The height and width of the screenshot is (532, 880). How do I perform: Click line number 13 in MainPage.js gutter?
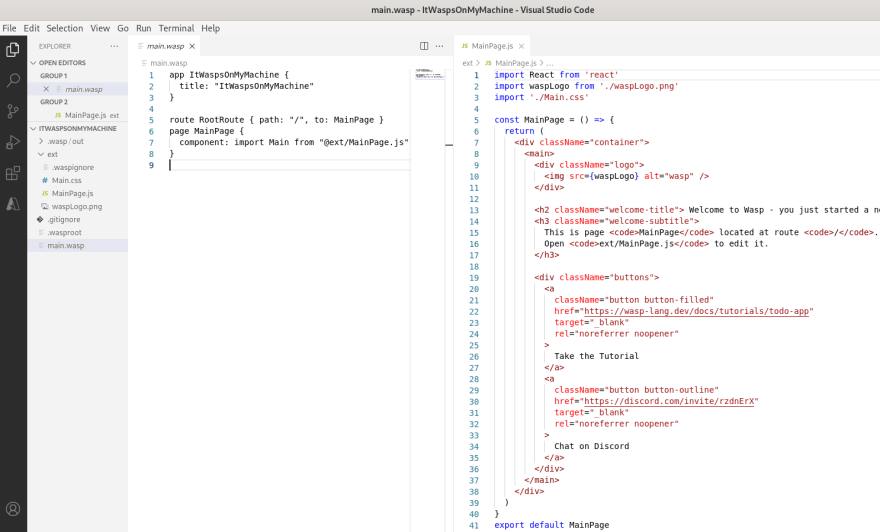click(x=474, y=210)
